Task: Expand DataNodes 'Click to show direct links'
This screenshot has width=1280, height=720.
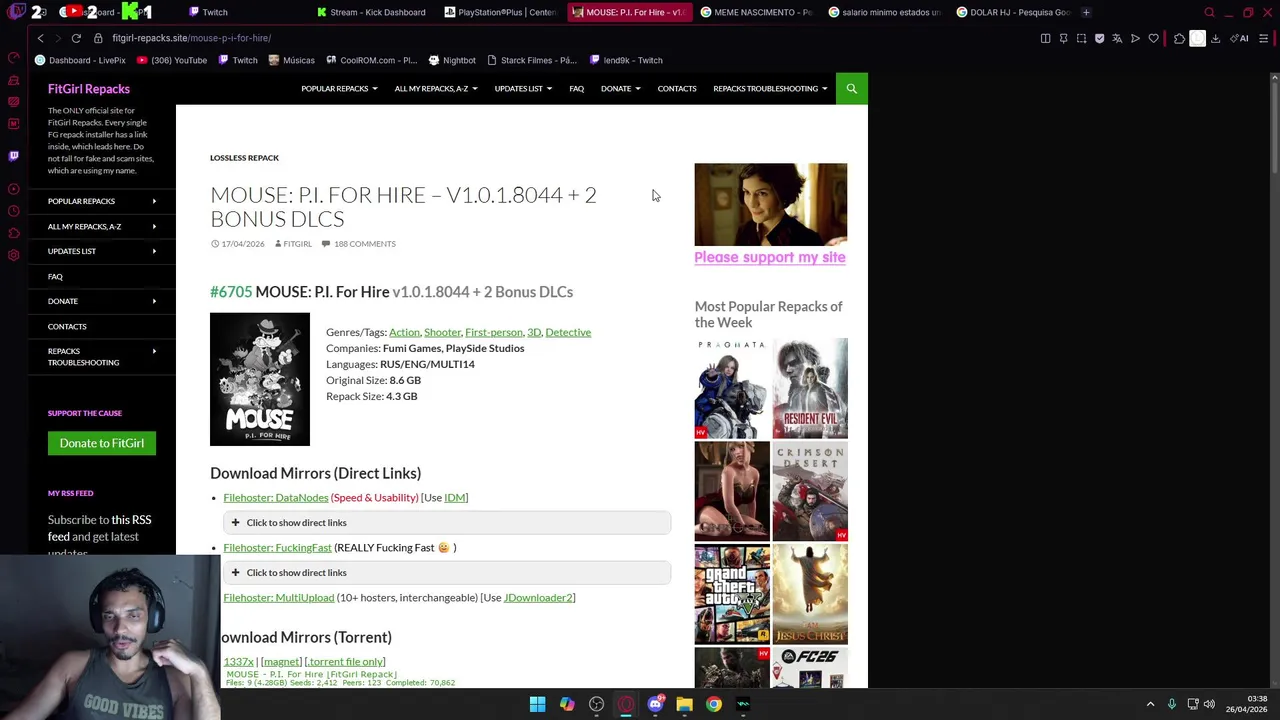Action: coord(447,522)
